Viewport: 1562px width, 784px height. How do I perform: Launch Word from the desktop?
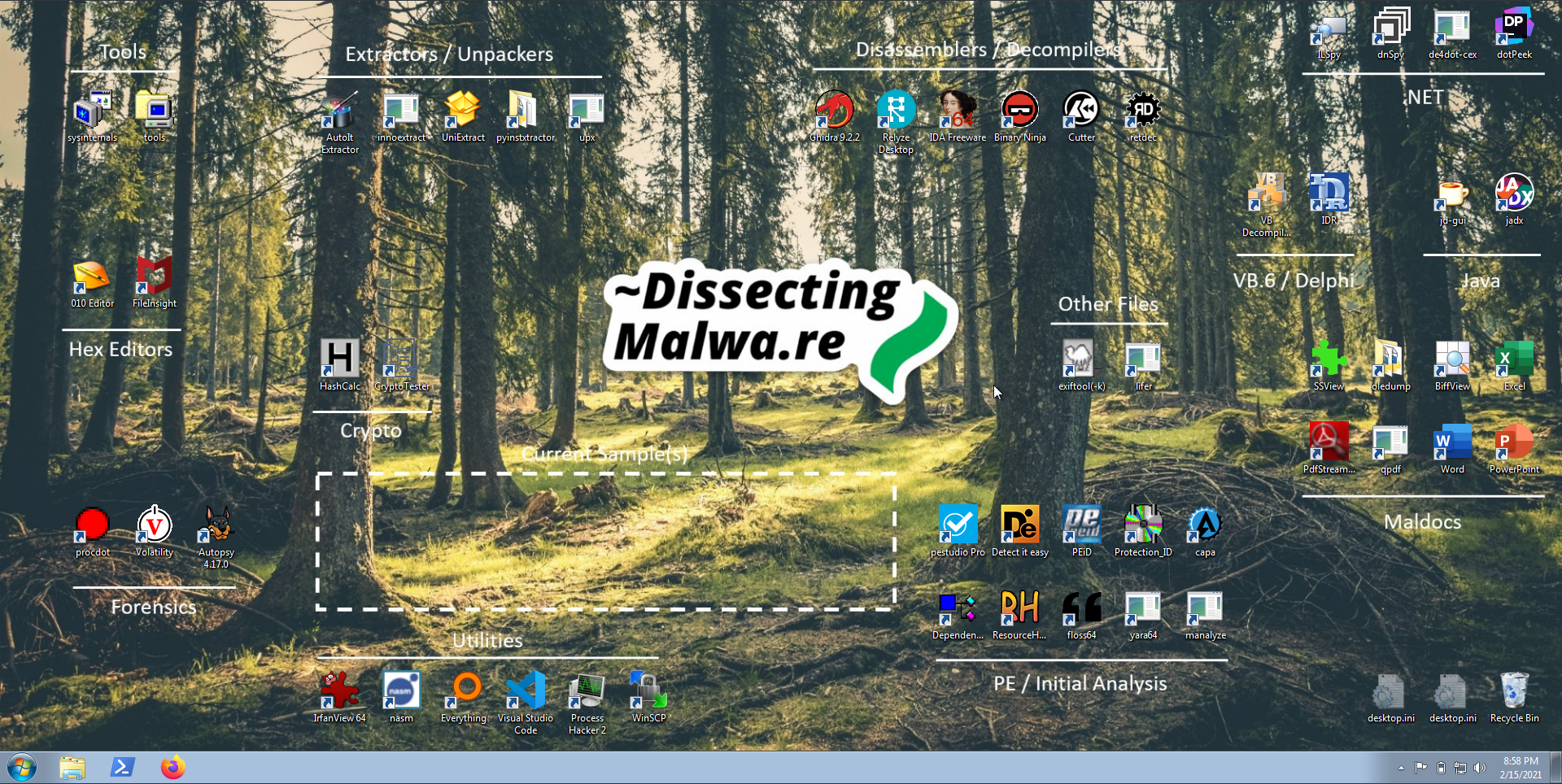(1452, 448)
